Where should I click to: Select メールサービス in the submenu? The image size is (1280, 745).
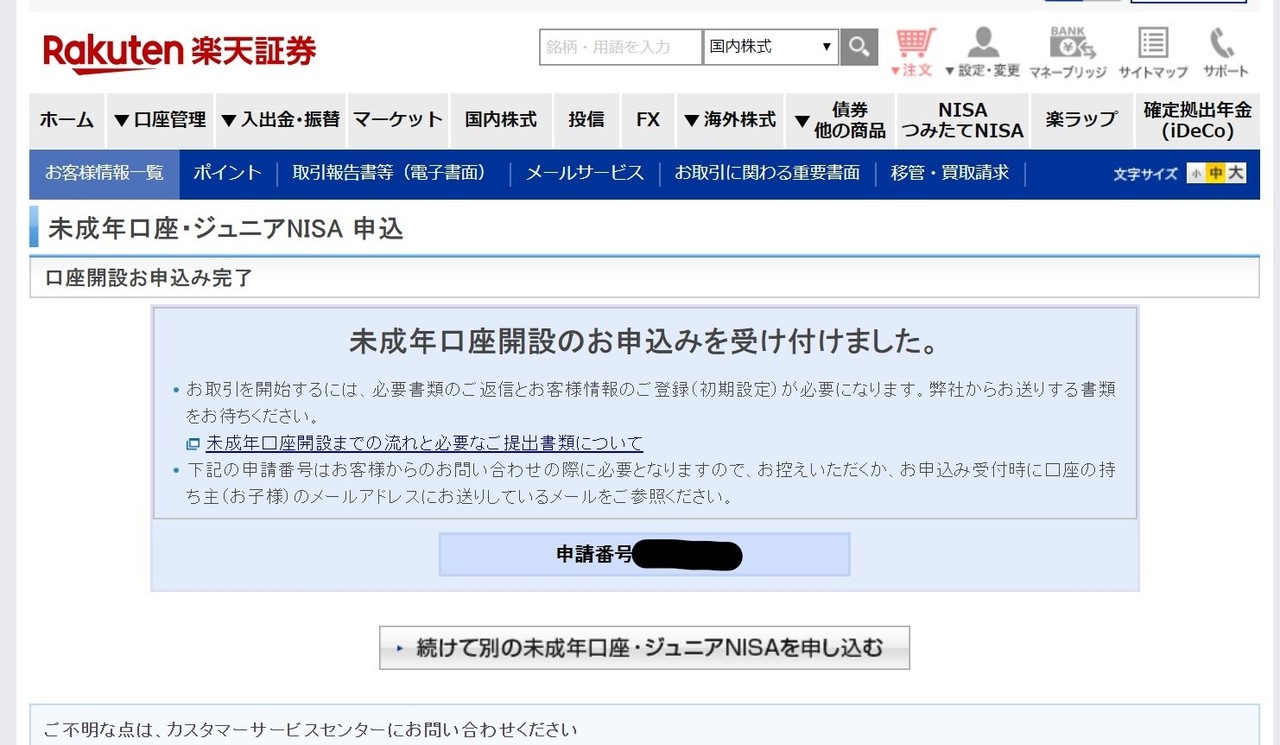[585, 173]
